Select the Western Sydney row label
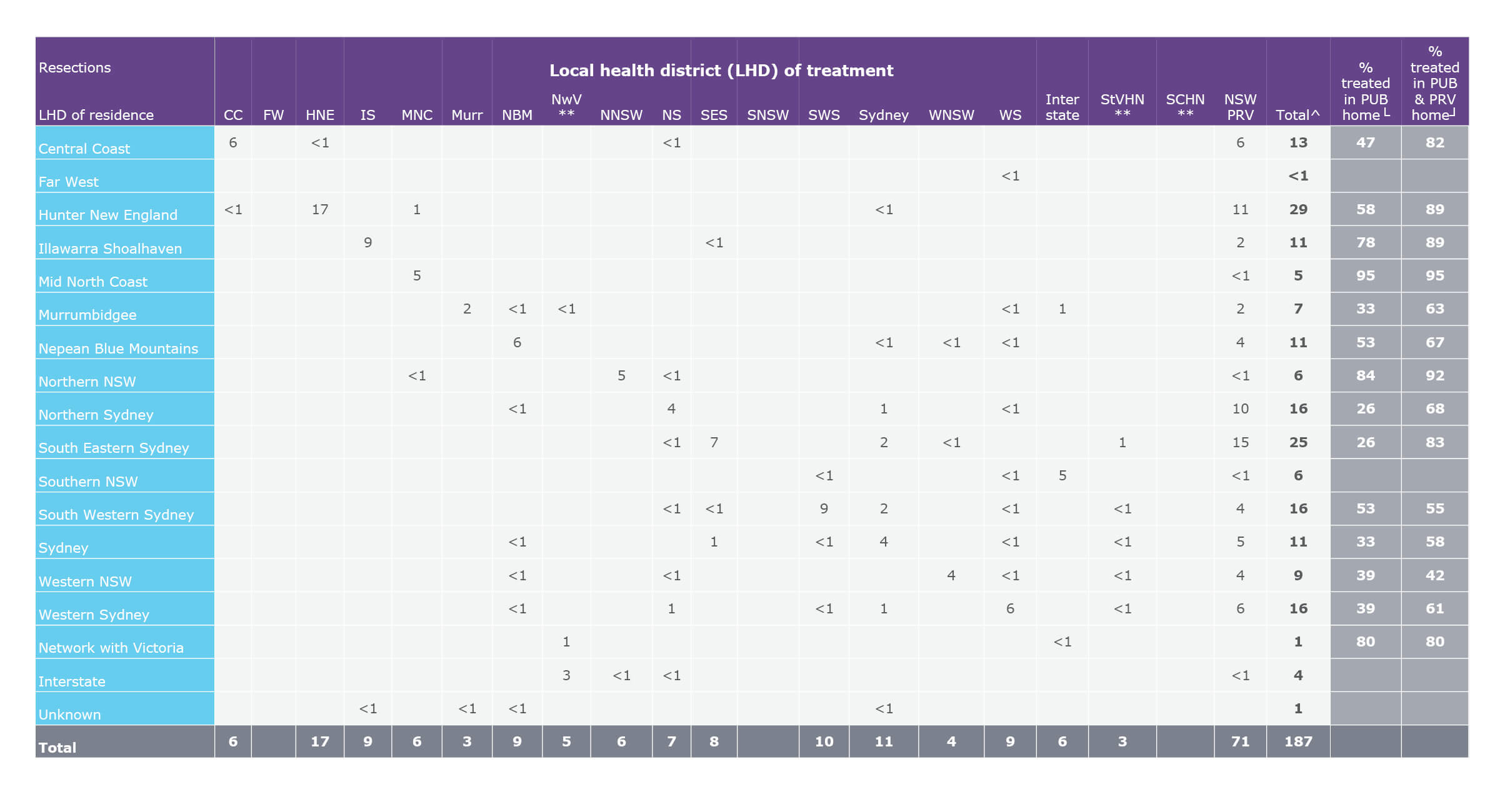 94,615
